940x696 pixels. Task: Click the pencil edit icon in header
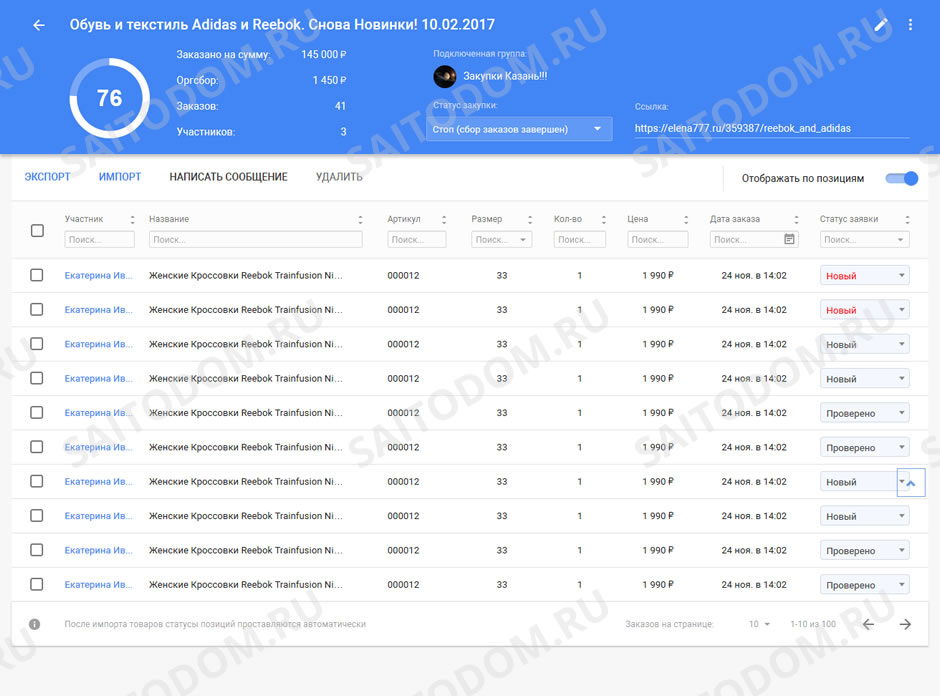(881, 25)
